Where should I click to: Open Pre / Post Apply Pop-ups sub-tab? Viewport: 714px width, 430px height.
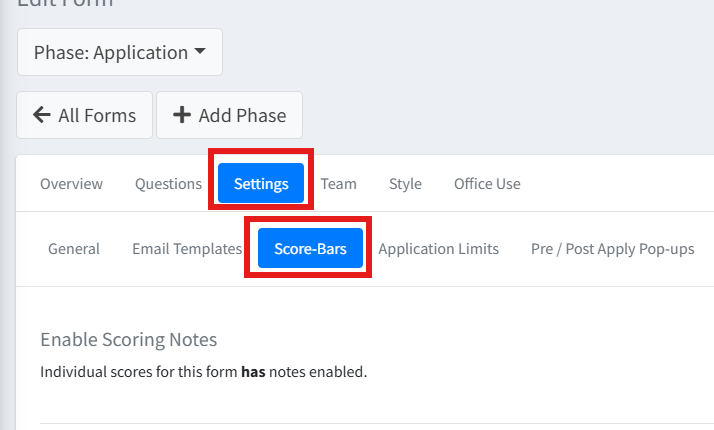pos(612,249)
